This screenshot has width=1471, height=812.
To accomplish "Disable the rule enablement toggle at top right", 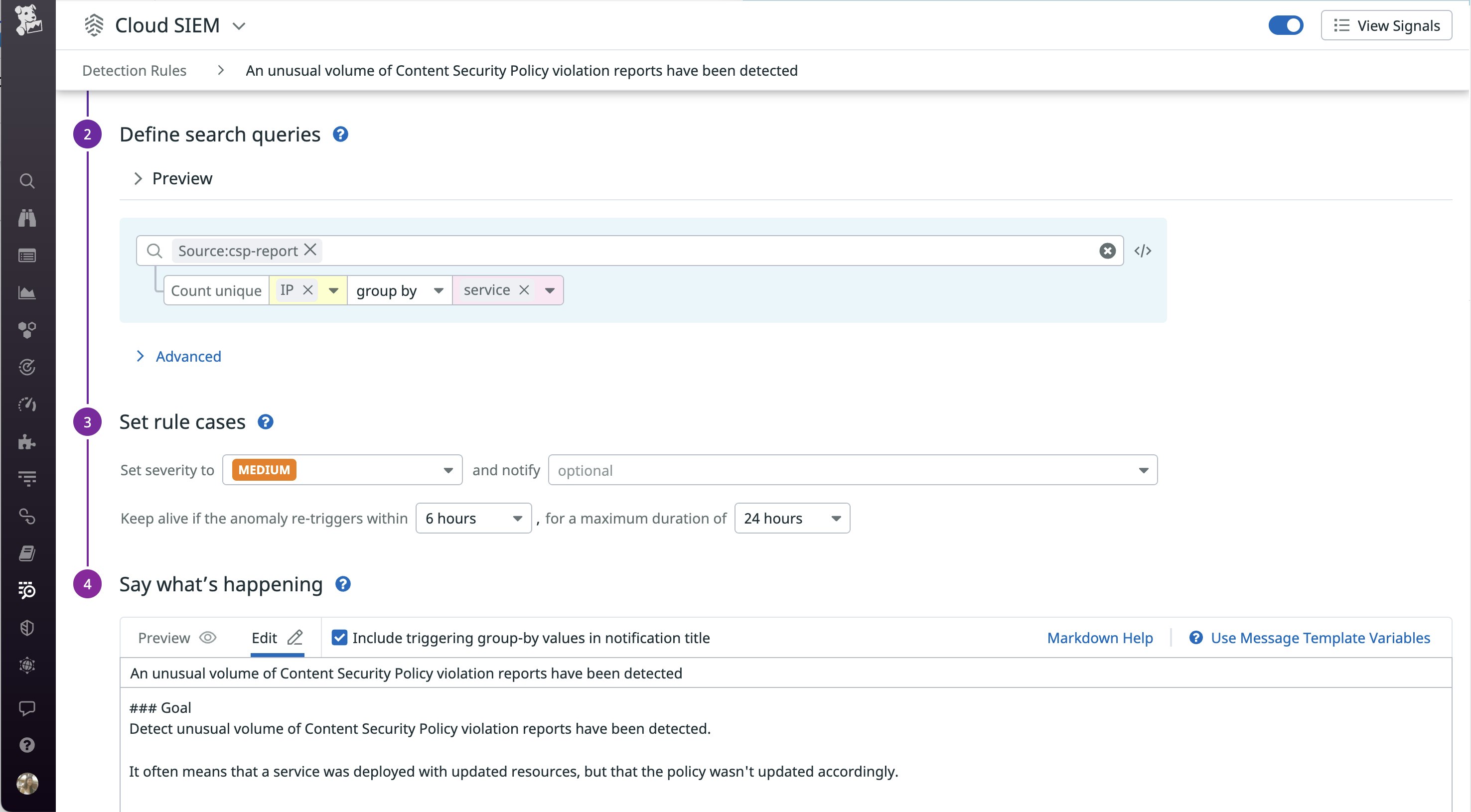I will (x=1286, y=24).
